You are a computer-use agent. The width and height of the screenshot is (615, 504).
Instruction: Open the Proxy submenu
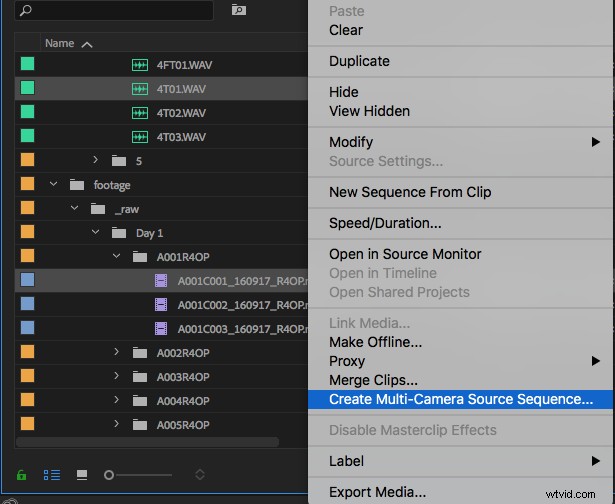460,361
